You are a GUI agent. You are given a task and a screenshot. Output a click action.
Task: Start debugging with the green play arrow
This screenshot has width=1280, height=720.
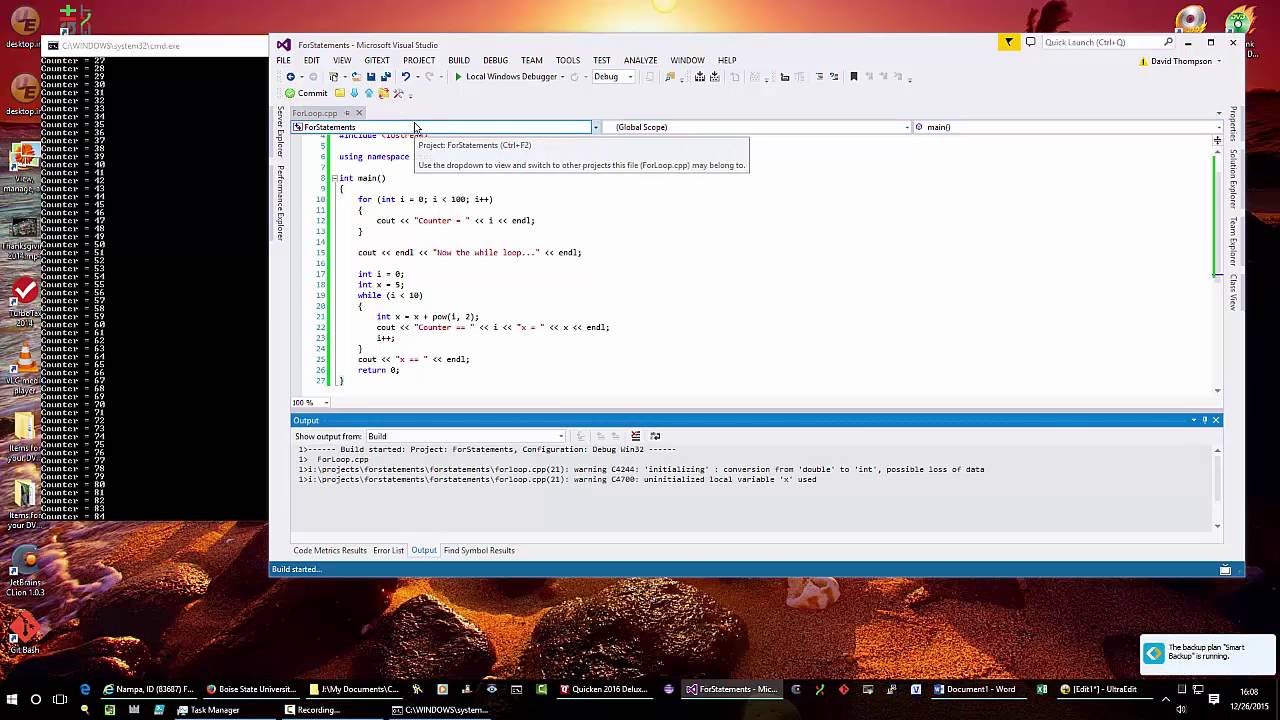458,77
